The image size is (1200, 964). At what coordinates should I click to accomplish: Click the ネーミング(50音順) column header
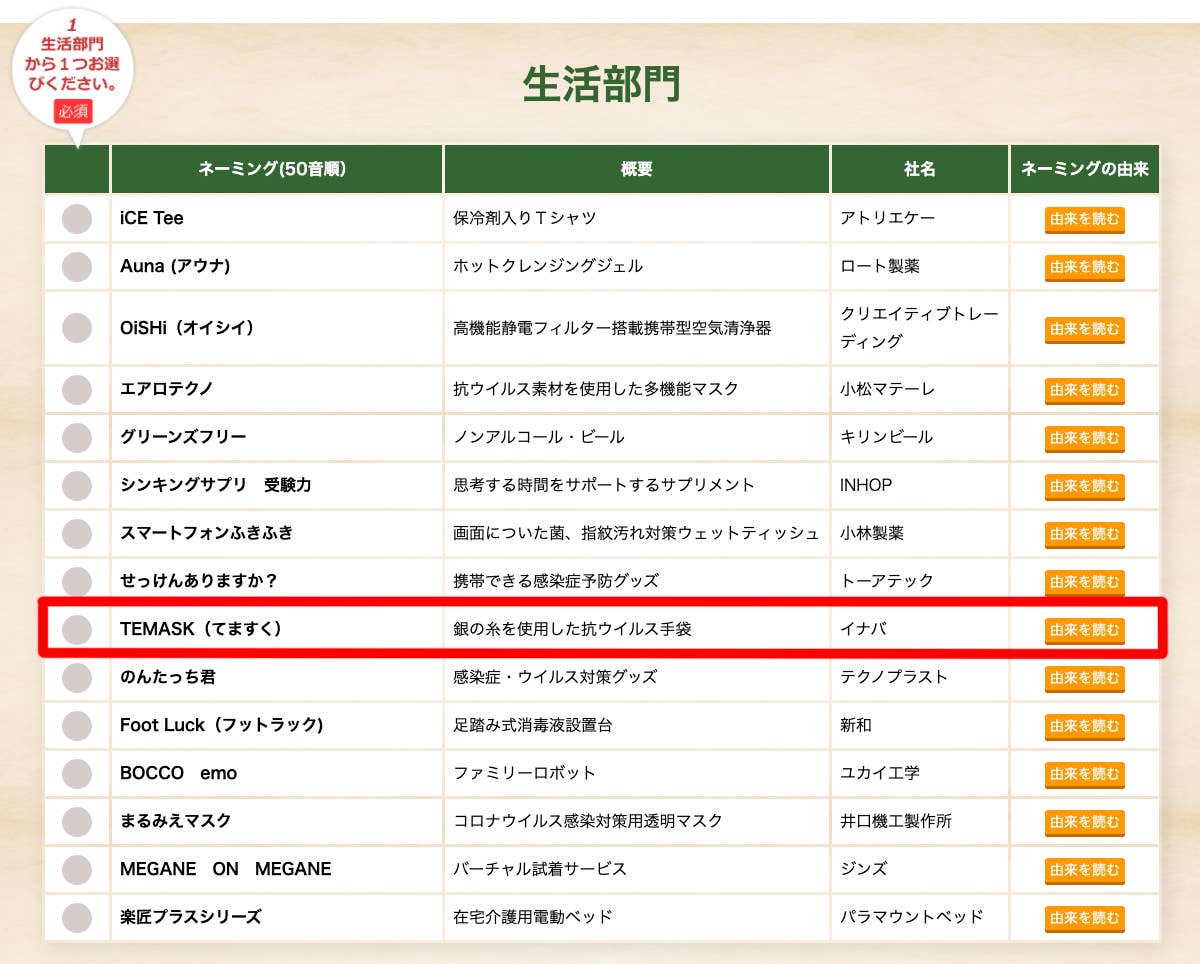[277, 169]
